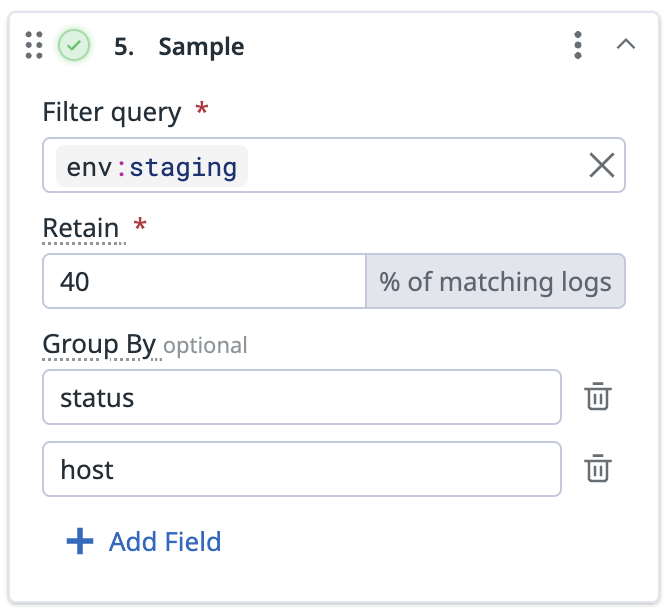Image resolution: width=672 pixels, height=616 pixels.
Task: Grab the drag handle of the Sample step
Action: coord(34,45)
